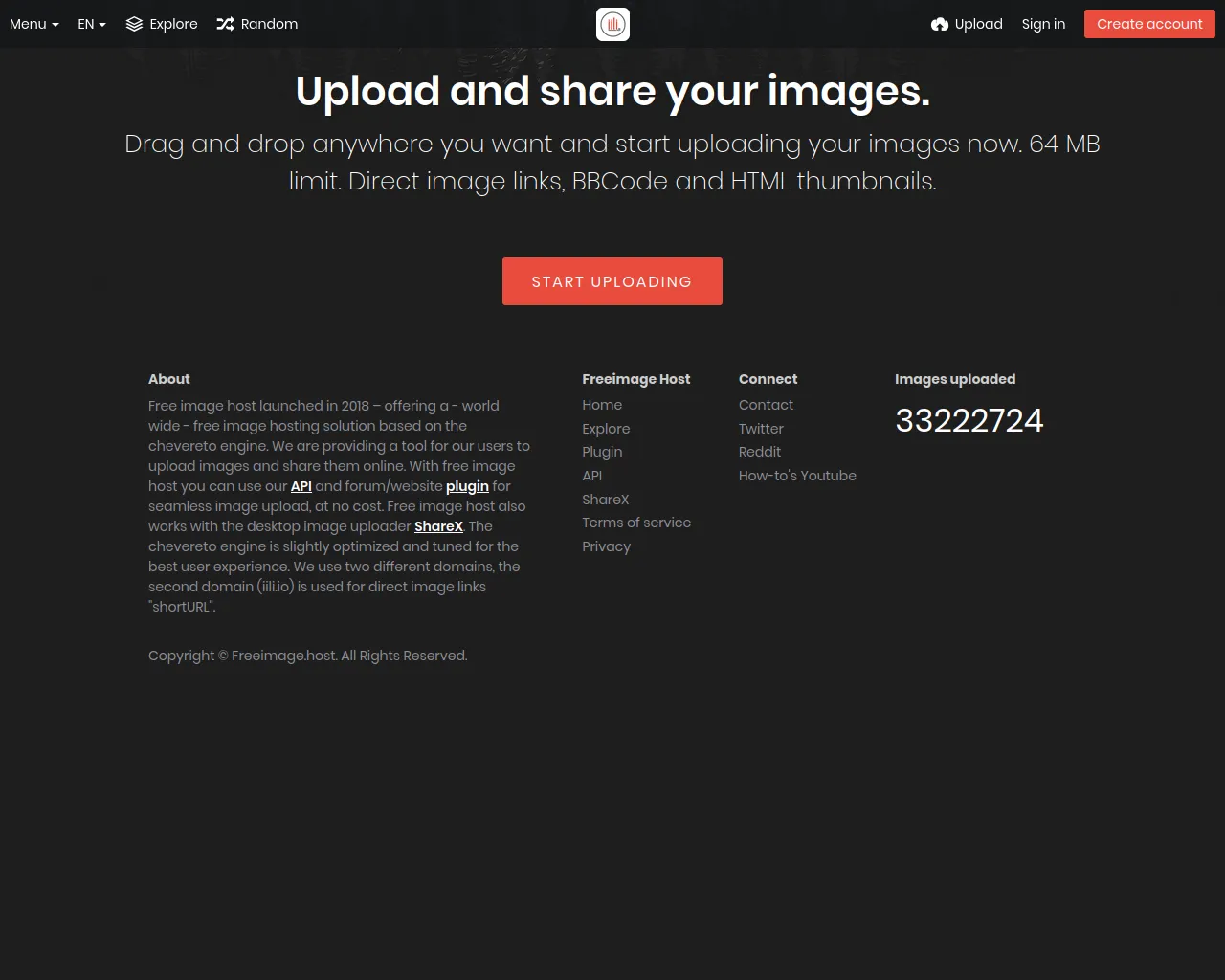Image resolution: width=1225 pixels, height=980 pixels.
Task: Click the About heading
Action: [169, 379]
